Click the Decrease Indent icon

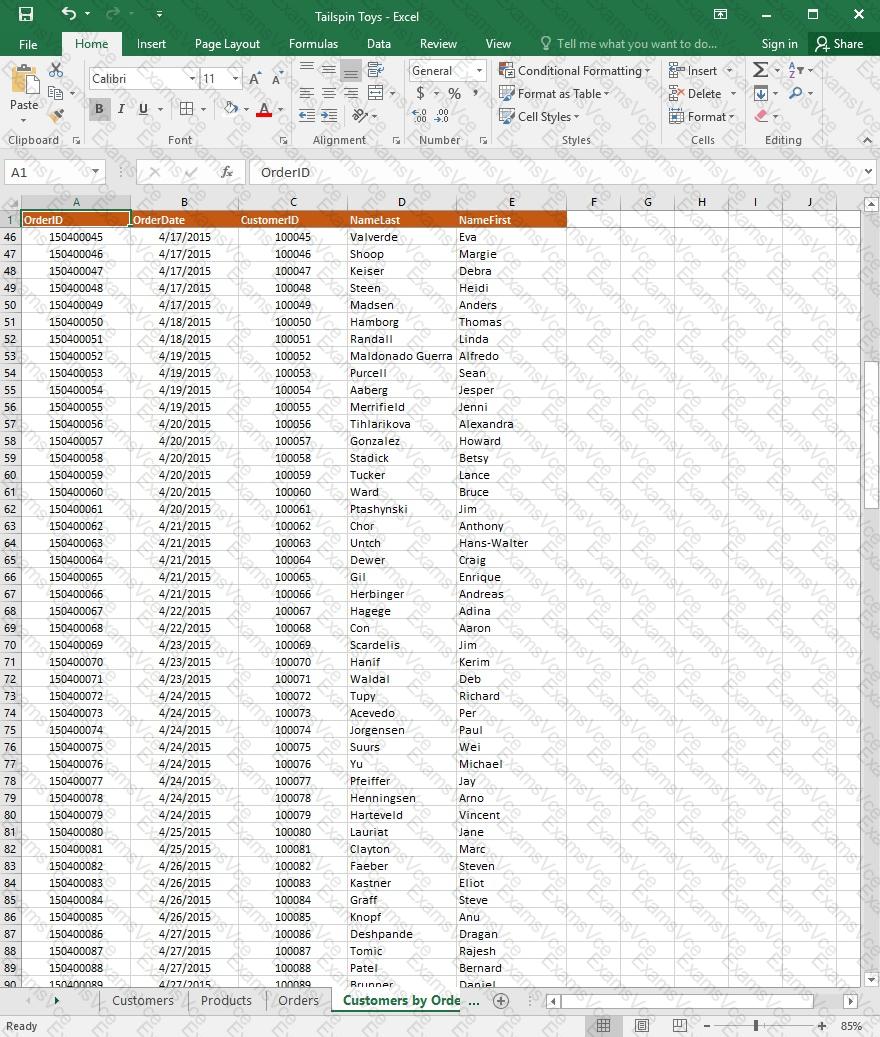pyautogui.click(x=307, y=116)
